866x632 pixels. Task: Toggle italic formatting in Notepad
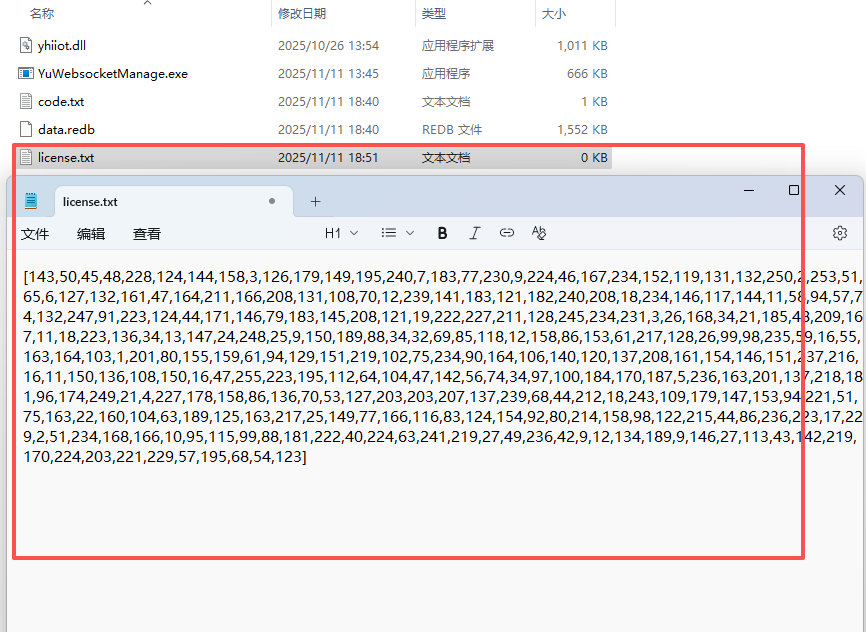click(x=475, y=233)
